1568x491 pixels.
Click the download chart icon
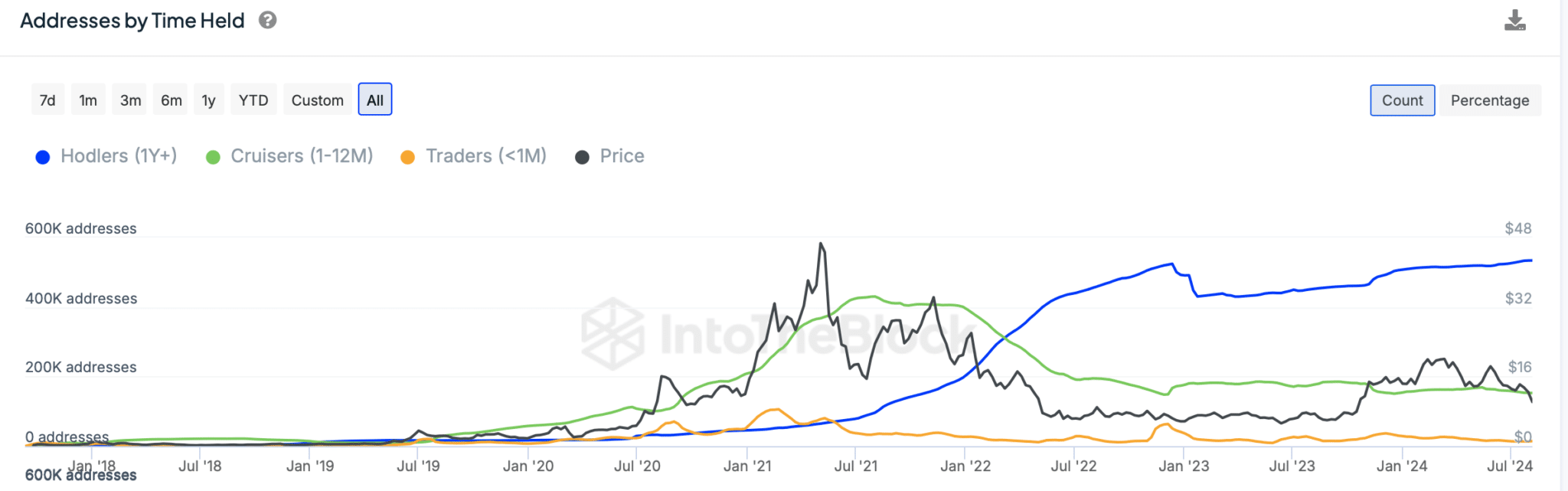pyautogui.click(x=1514, y=21)
